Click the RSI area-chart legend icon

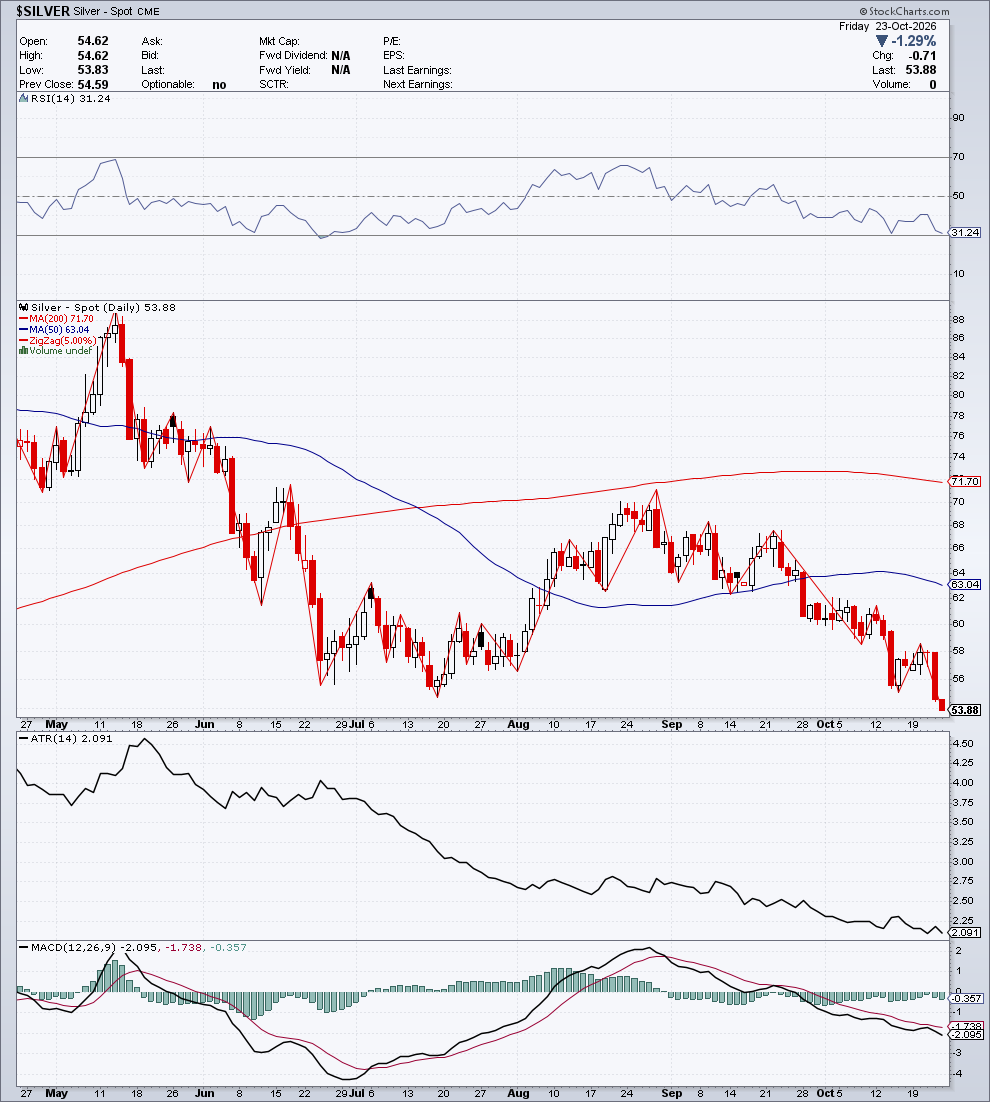(x=24, y=99)
